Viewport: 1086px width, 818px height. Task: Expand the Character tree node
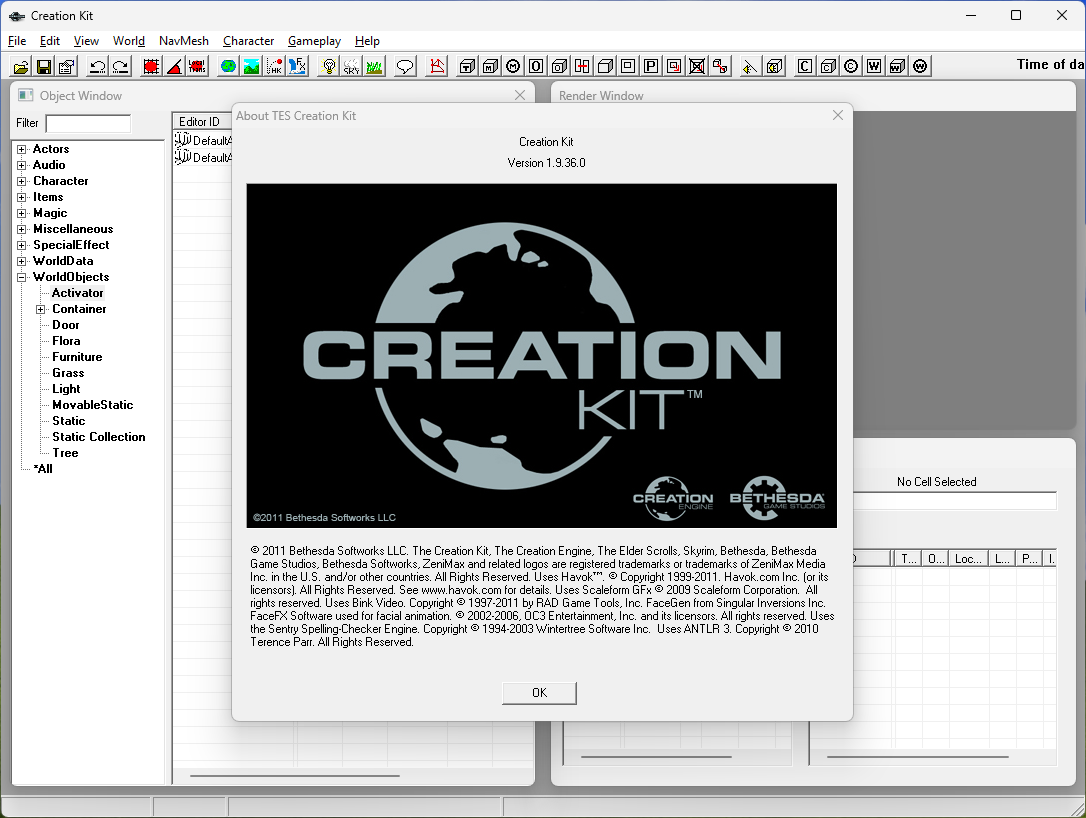21,181
